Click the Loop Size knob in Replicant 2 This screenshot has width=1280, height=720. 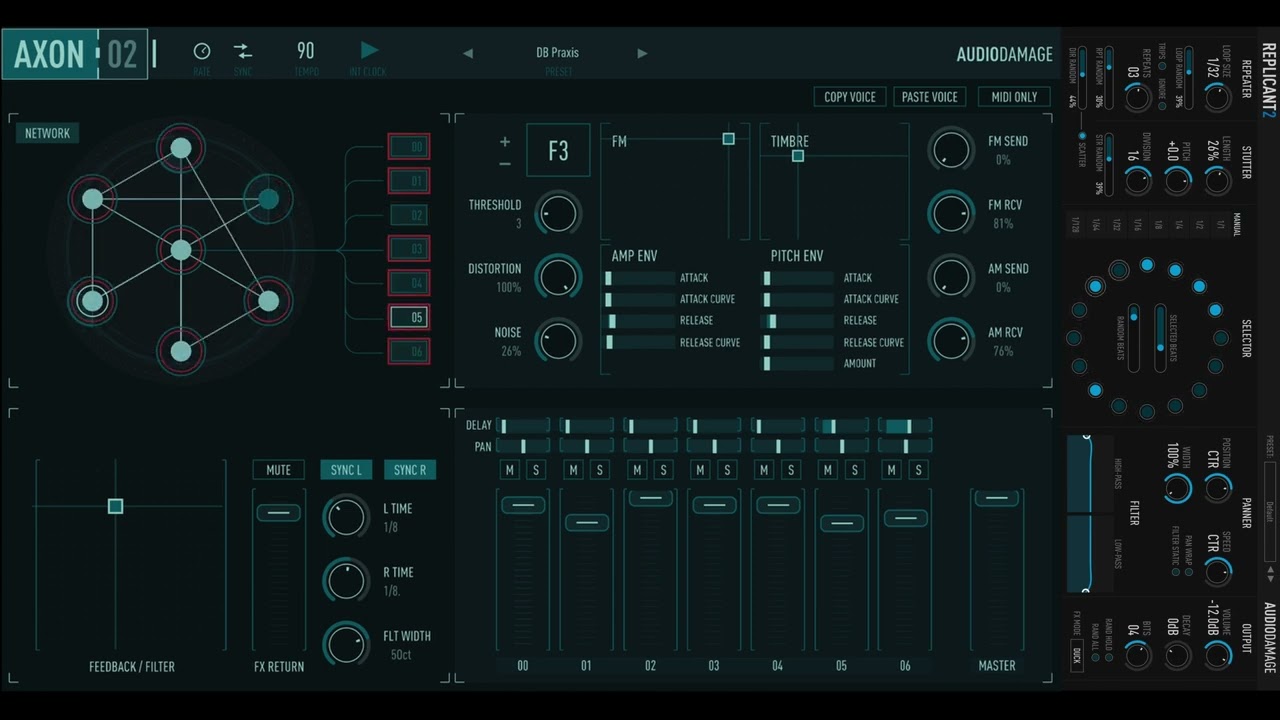coord(1217,97)
